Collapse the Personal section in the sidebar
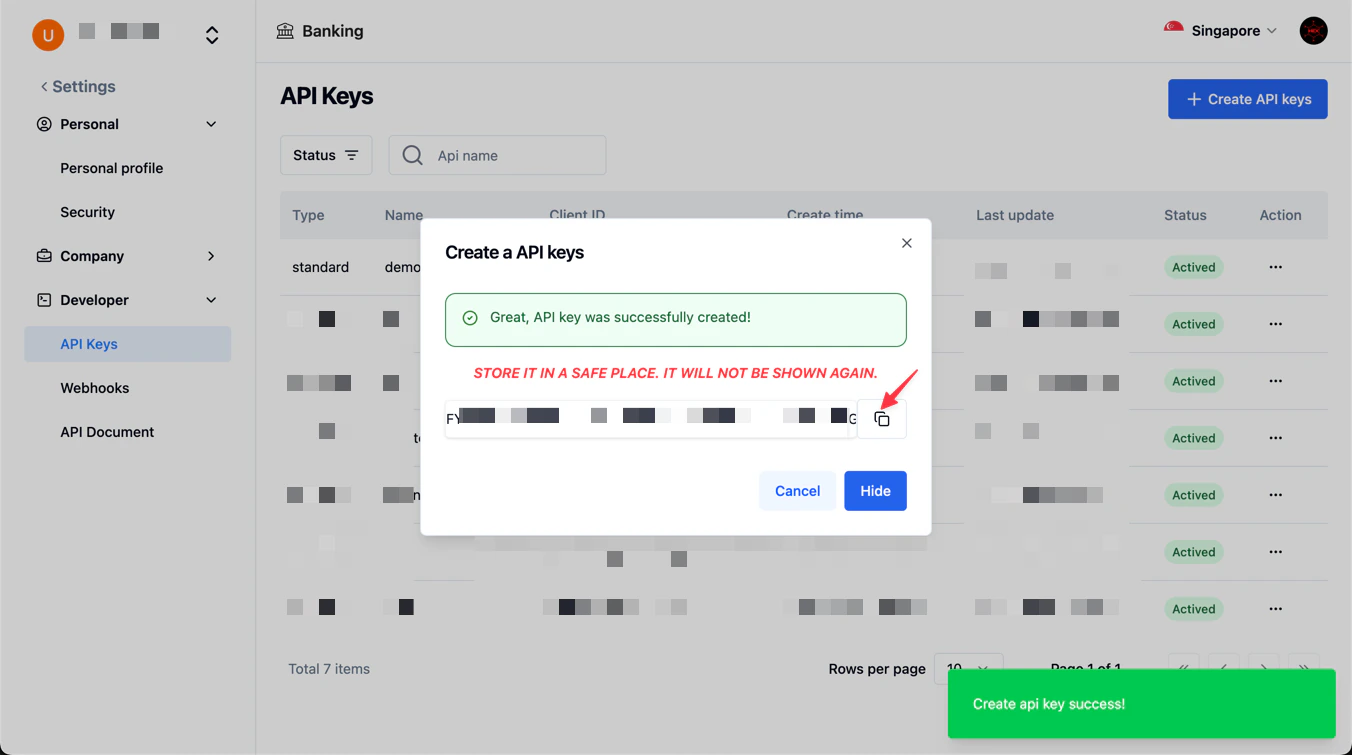This screenshot has width=1352, height=755. coord(210,123)
